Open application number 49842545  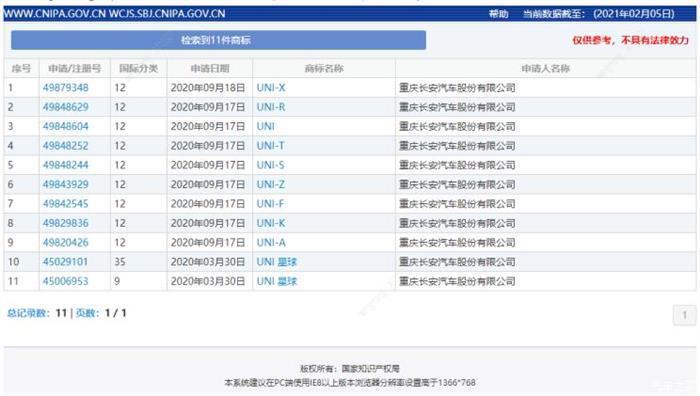click(x=66, y=204)
